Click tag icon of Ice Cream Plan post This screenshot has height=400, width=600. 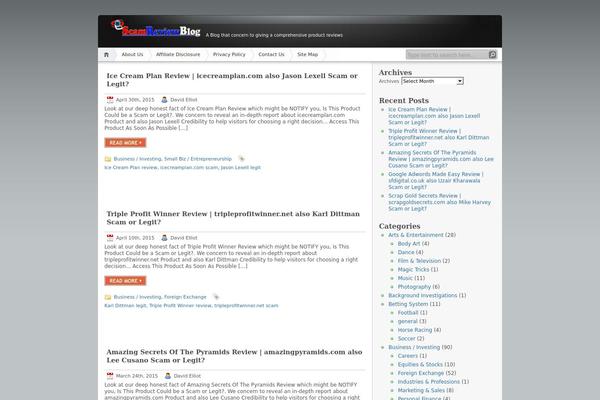point(241,158)
